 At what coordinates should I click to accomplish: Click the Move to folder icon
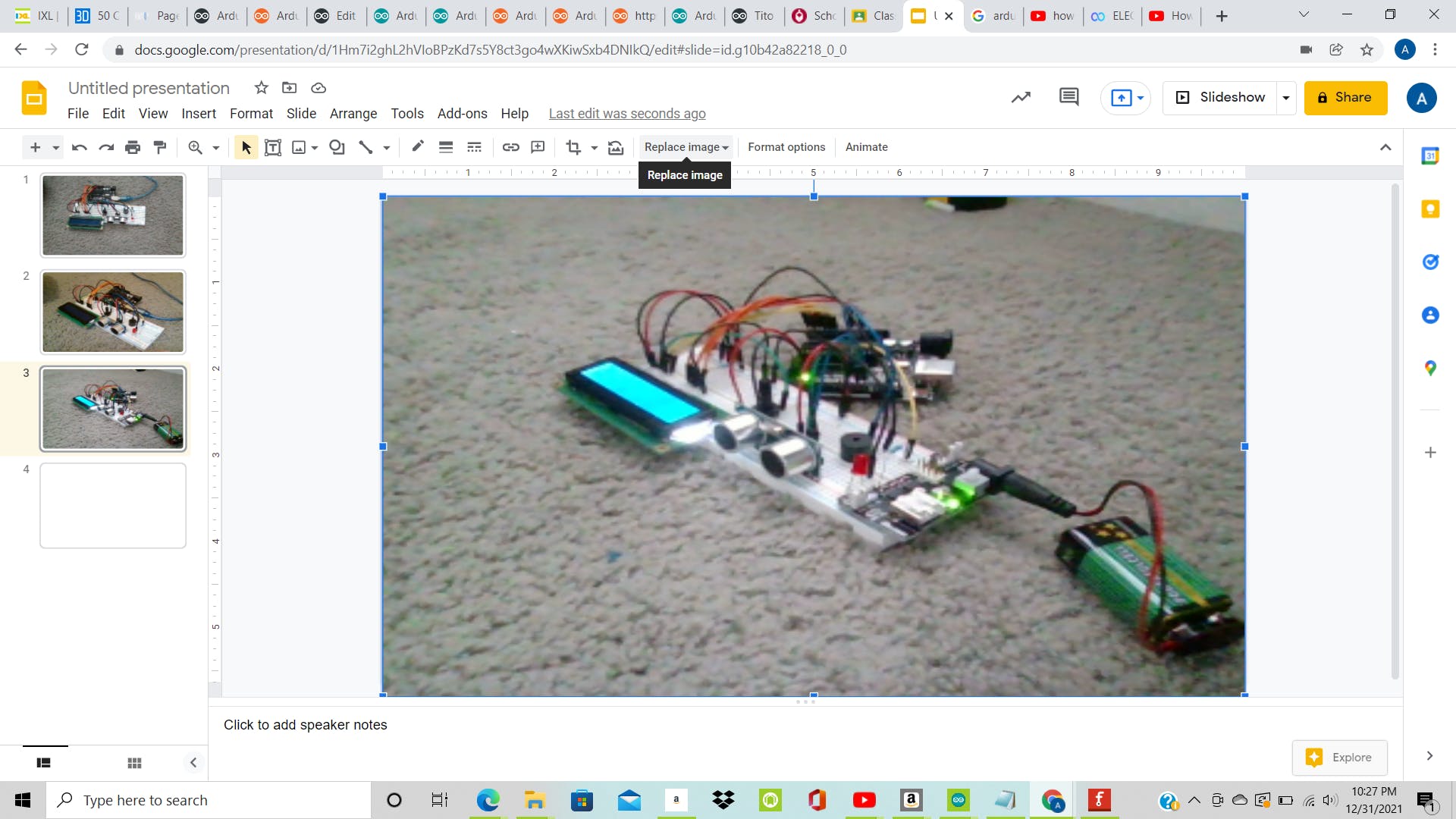289,88
